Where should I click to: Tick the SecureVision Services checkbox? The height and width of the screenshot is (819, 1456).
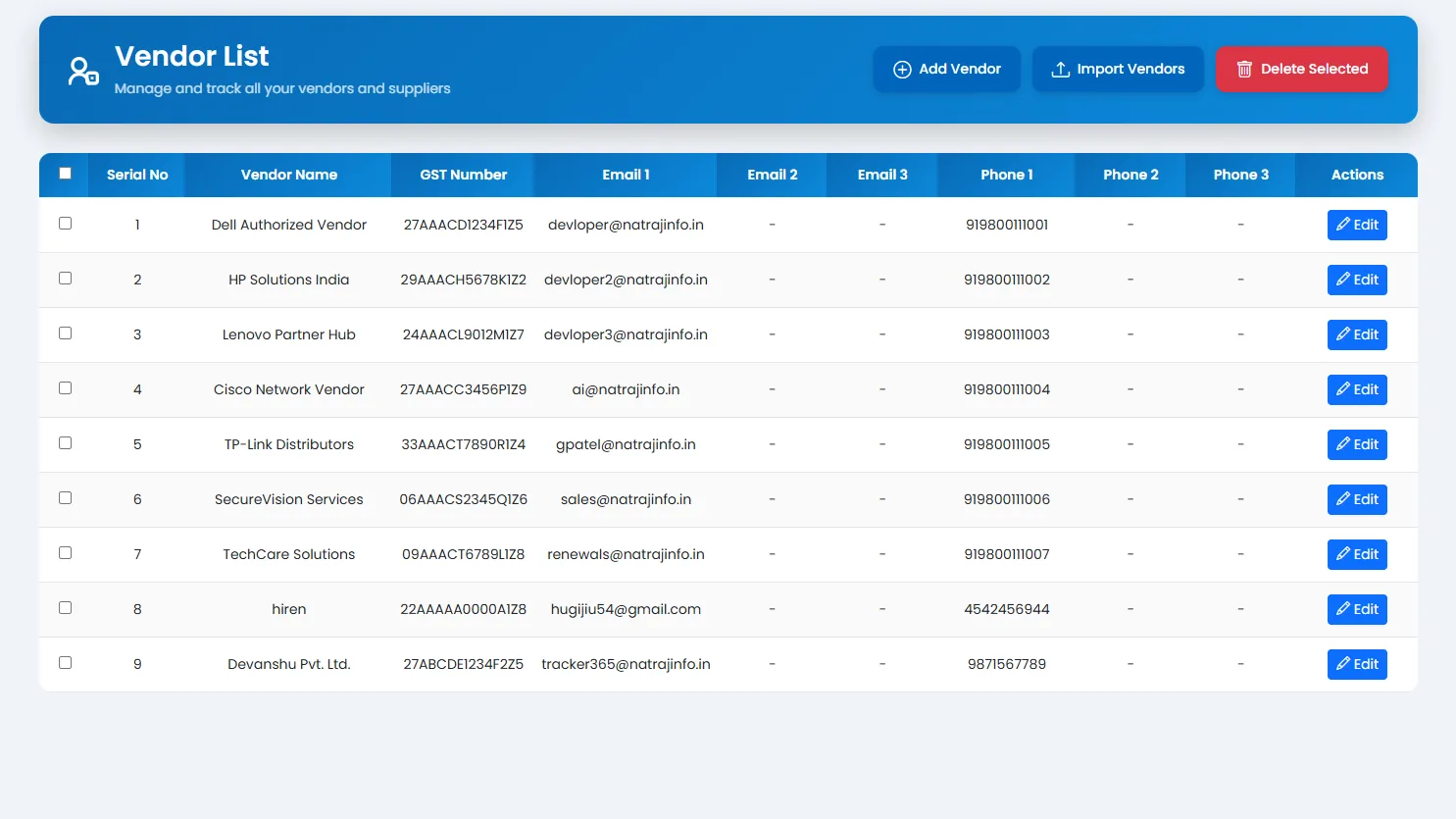(x=65, y=498)
